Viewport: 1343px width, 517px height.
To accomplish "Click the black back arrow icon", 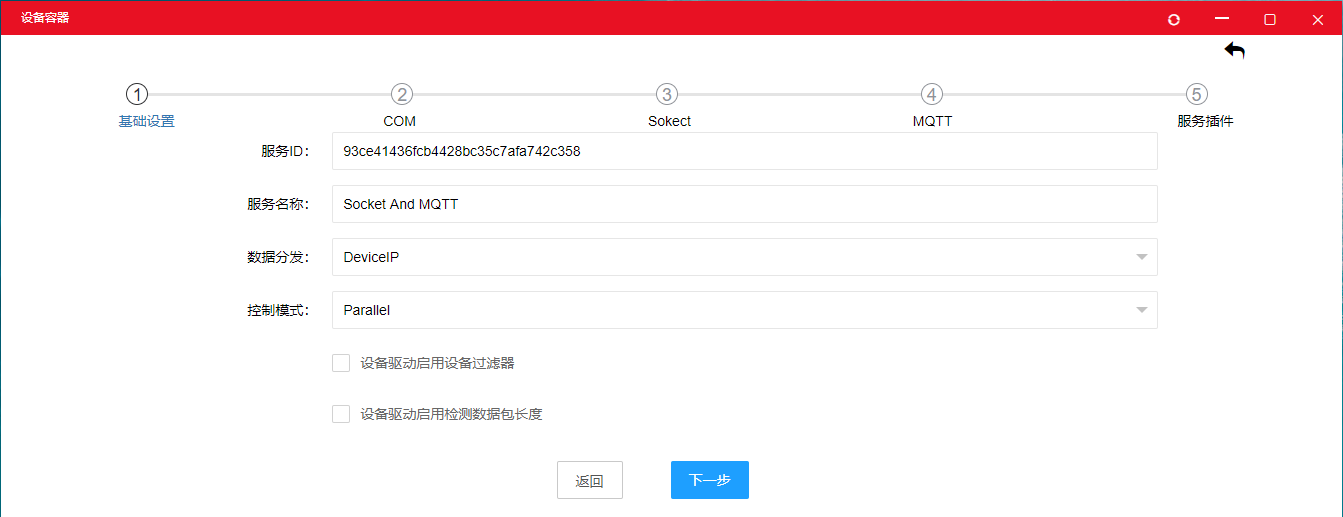I will 1235,51.
